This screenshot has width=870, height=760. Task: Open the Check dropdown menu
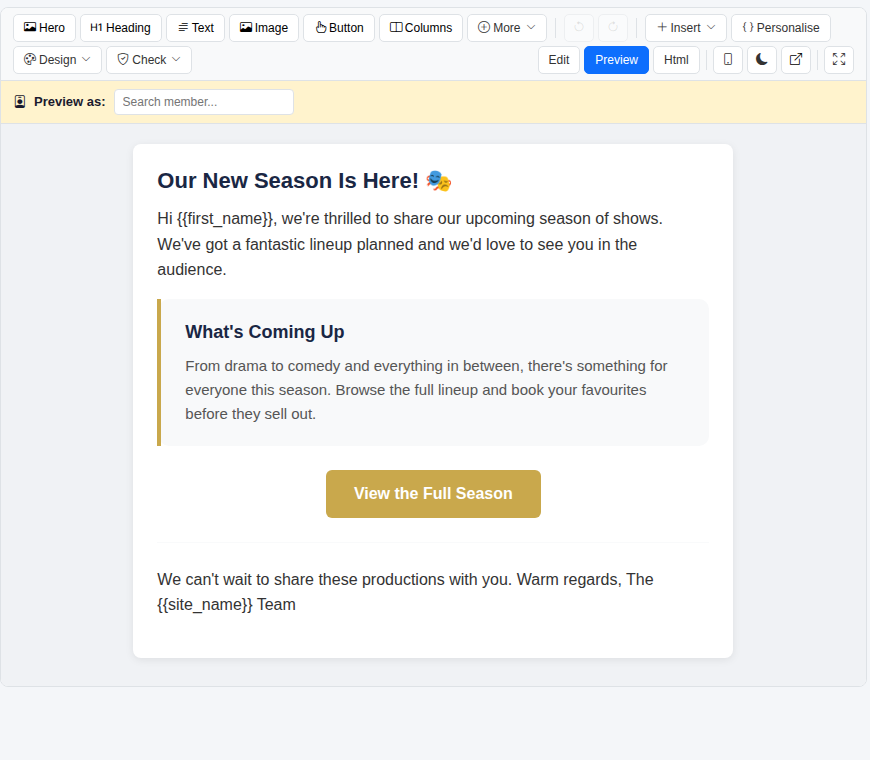coord(149,60)
